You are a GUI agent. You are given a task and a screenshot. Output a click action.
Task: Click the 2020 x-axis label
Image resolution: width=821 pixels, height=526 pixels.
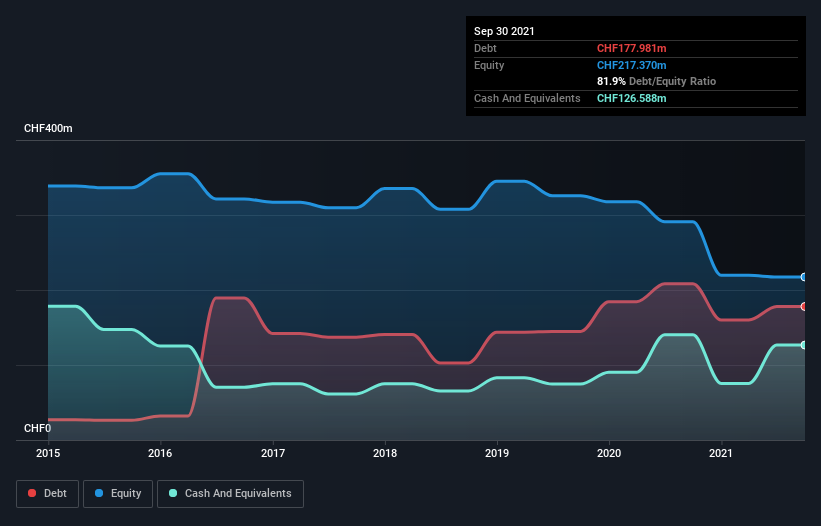click(609, 453)
